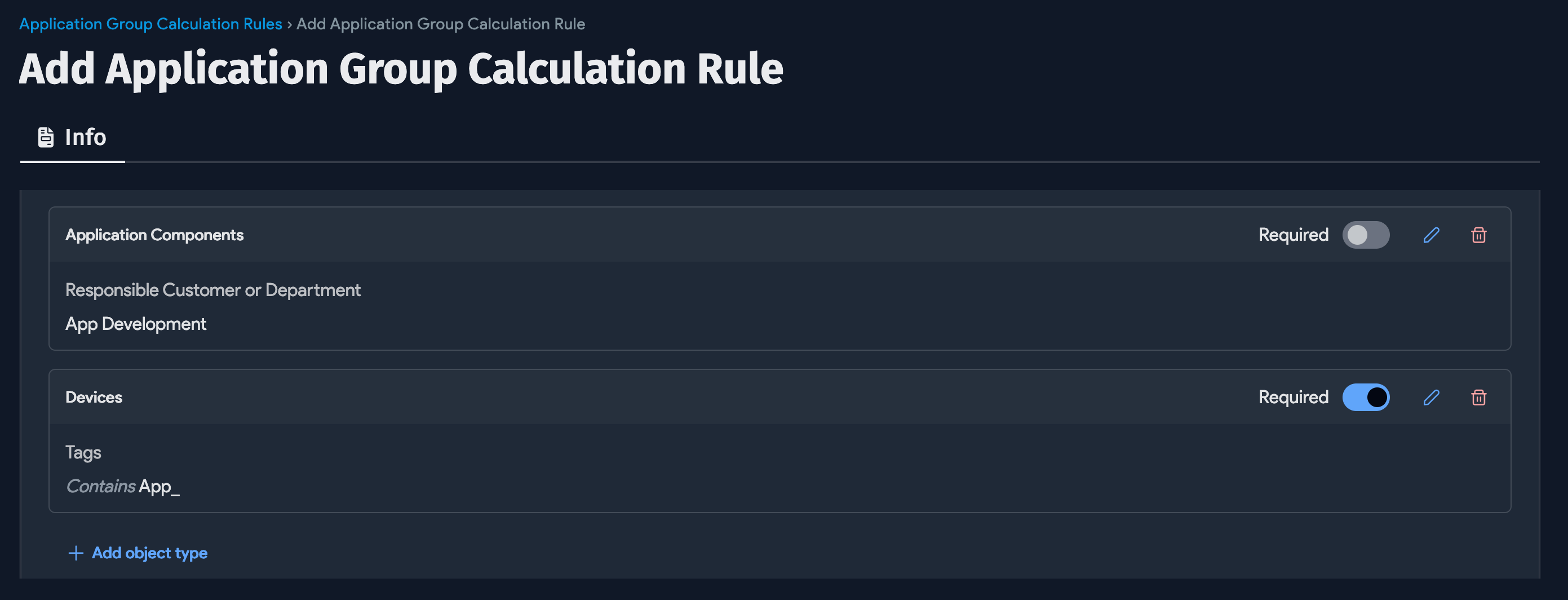Select the Application Components card header

pyautogui.click(x=154, y=235)
